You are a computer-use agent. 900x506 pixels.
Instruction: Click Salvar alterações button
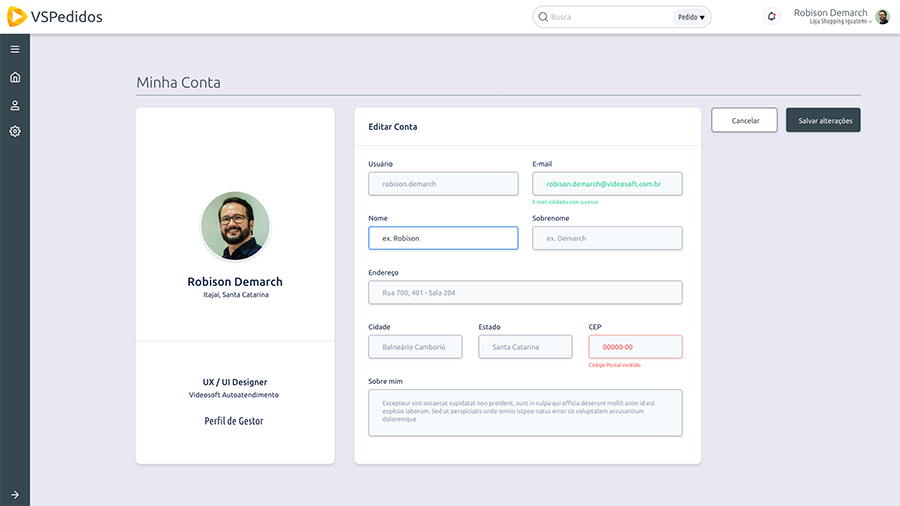[823, 120]
